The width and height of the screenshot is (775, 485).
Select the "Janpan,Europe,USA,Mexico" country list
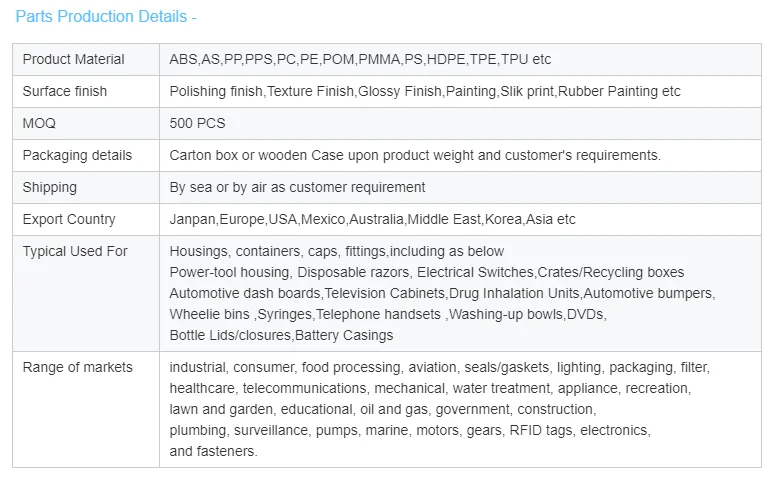point(372,219)
